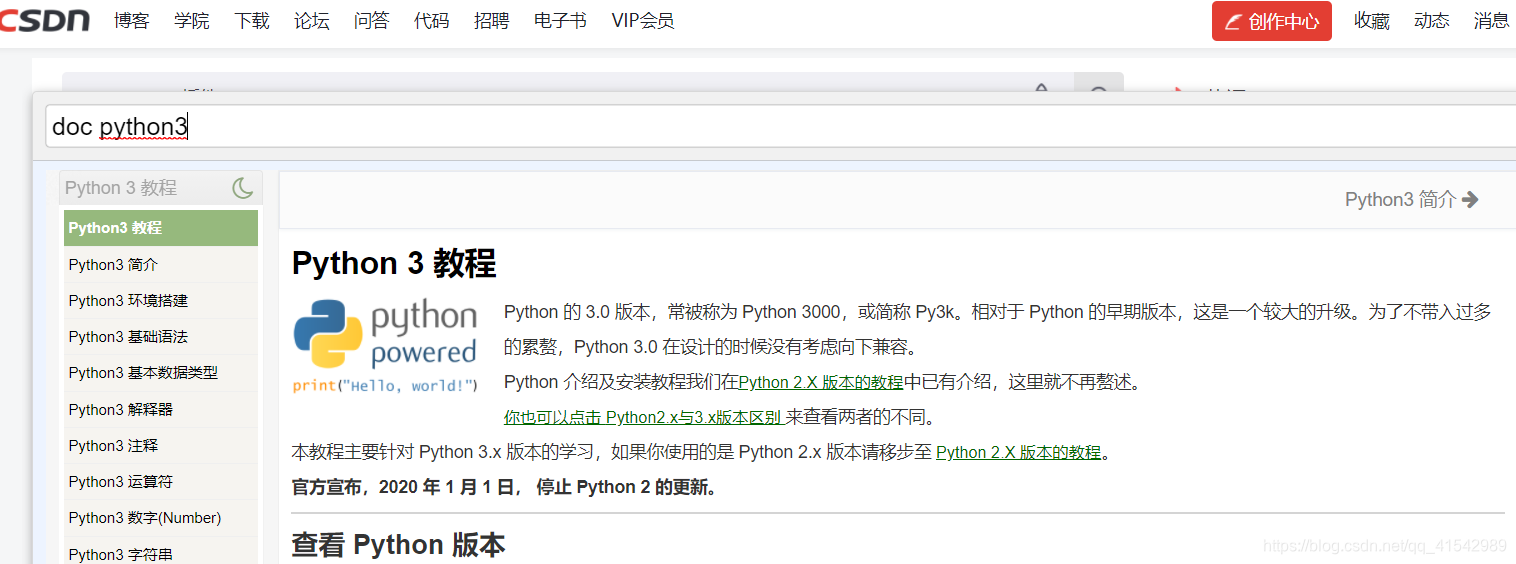
Task: Open Python2.x与3.x版本区别 link
Action: coord(643,417)
